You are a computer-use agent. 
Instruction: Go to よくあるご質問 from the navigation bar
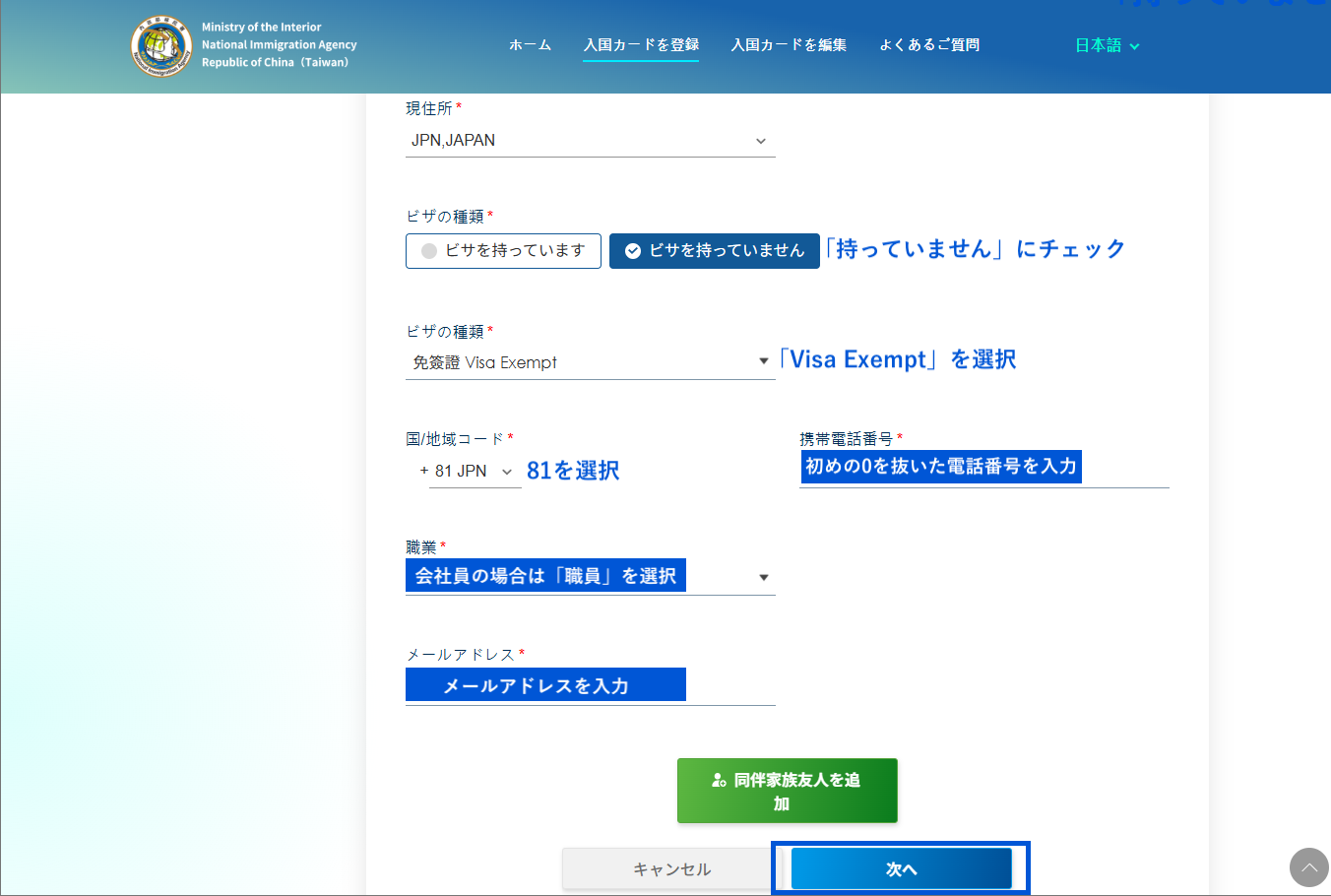click(928, 44)
